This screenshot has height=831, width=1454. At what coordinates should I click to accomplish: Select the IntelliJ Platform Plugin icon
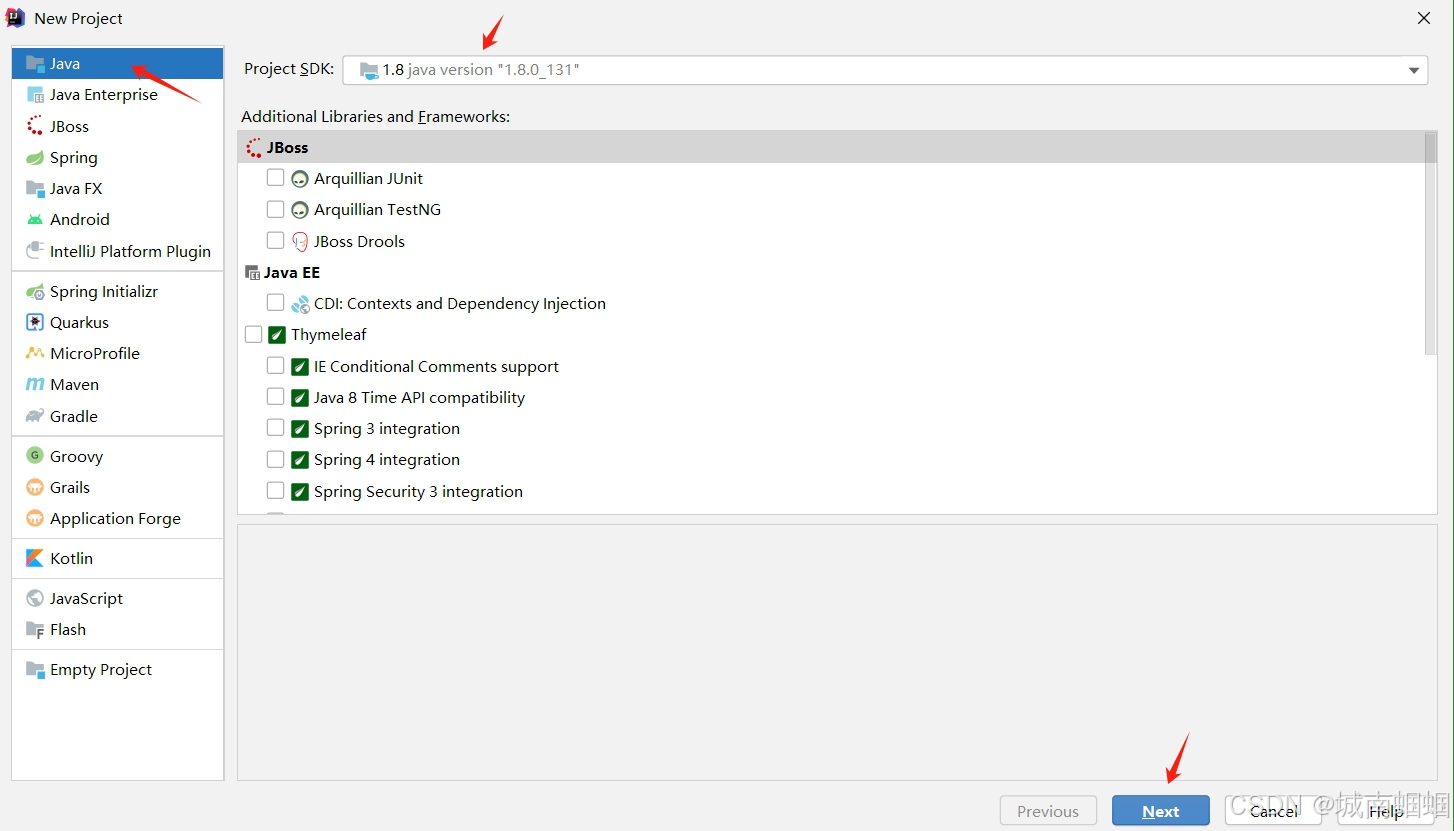point(35,251)
